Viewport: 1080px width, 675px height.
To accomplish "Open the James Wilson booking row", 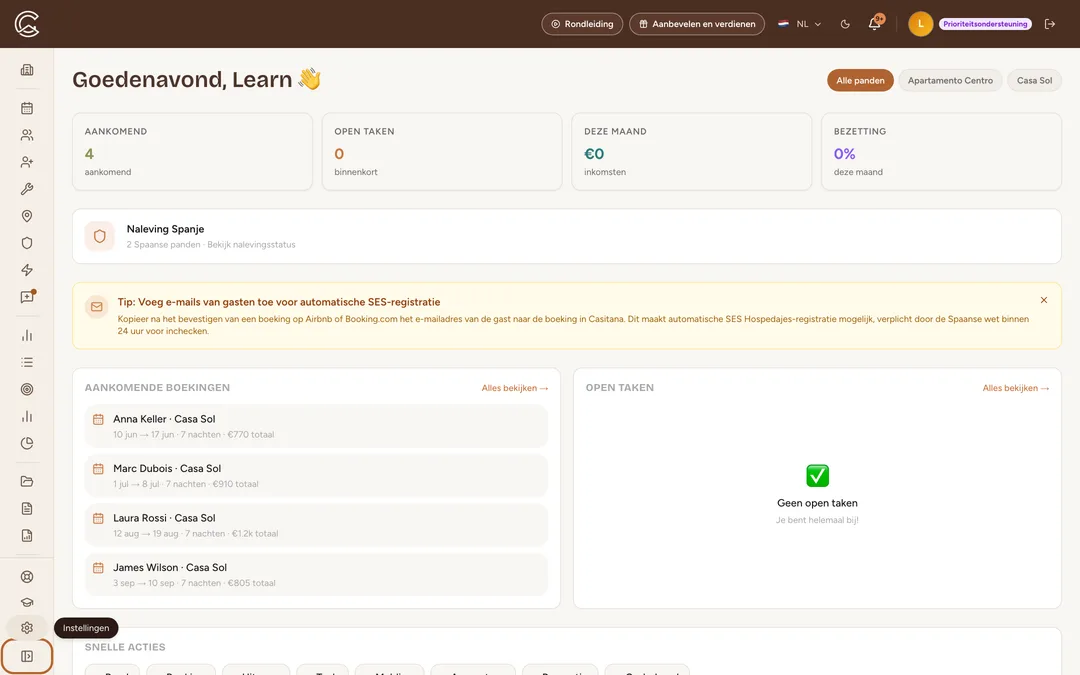I will point(316,575).
